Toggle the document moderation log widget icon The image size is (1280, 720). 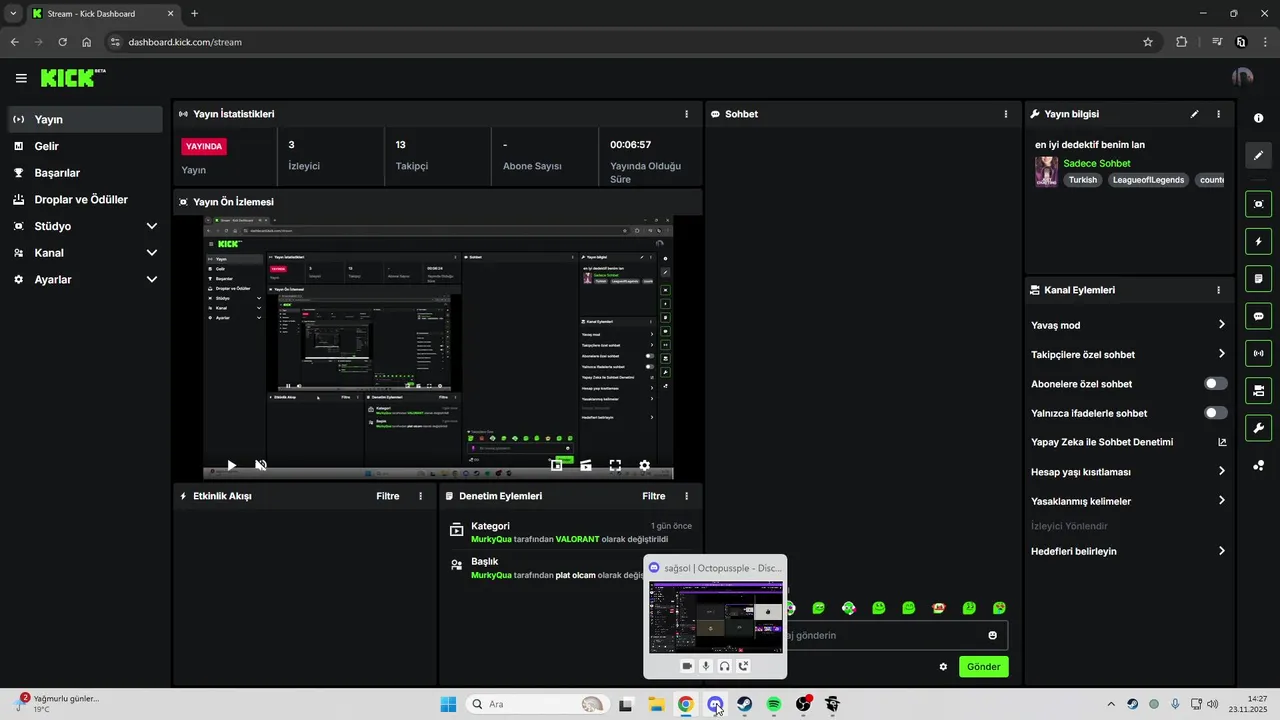(1258, 279)
